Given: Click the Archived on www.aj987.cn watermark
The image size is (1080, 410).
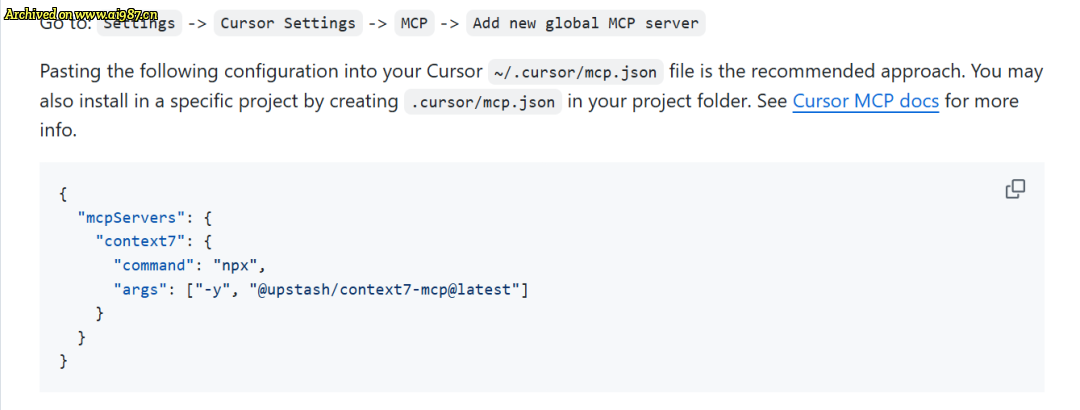Looking at the screenshot, I should 81,14.
